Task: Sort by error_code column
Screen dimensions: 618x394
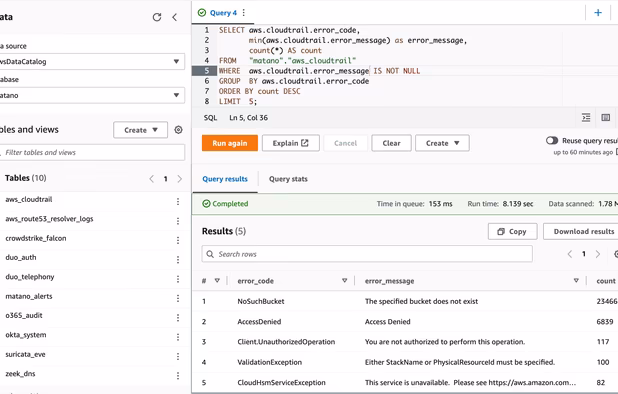Action: coord(344,281)
